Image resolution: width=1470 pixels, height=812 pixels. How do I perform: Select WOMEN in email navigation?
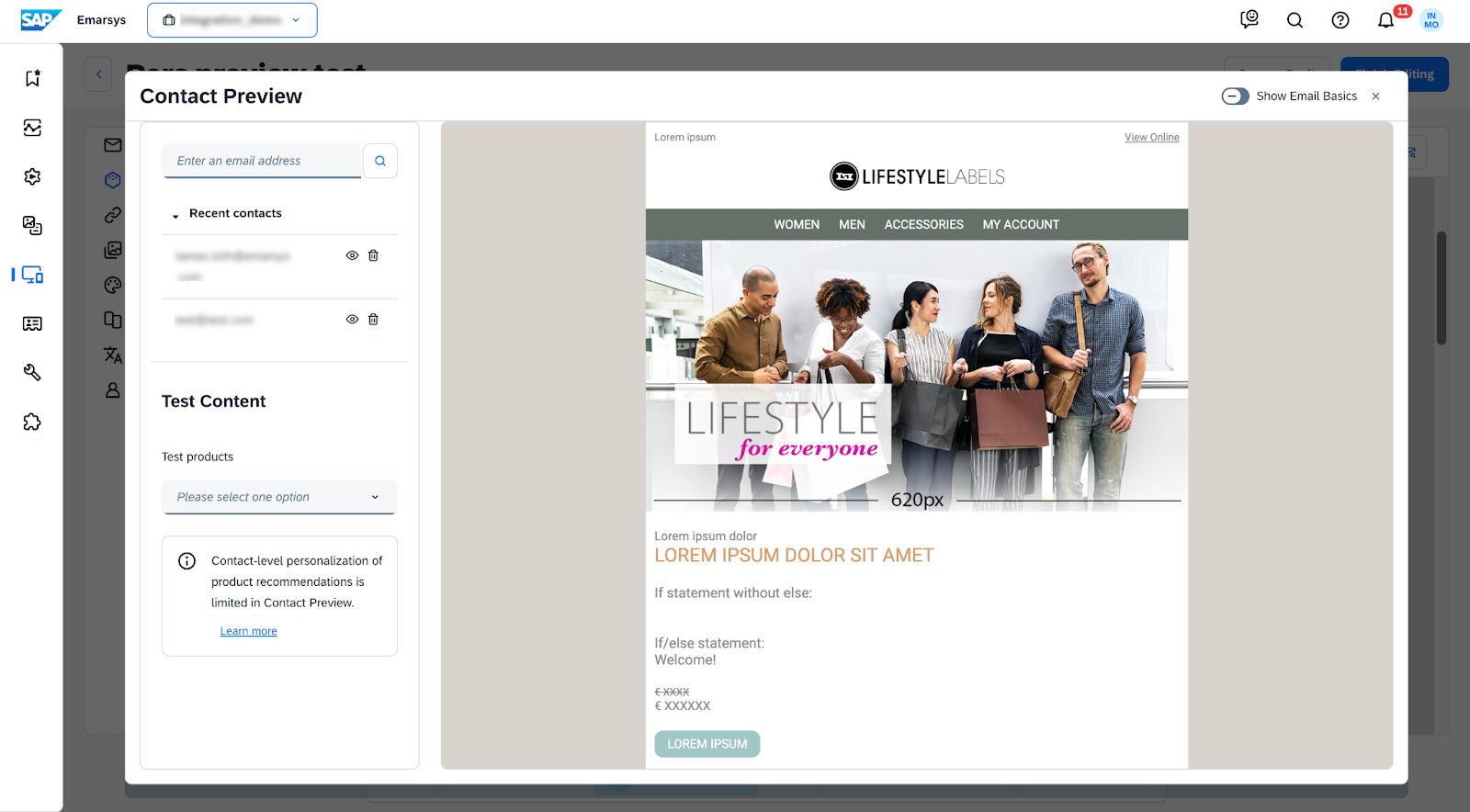[797, 224]
